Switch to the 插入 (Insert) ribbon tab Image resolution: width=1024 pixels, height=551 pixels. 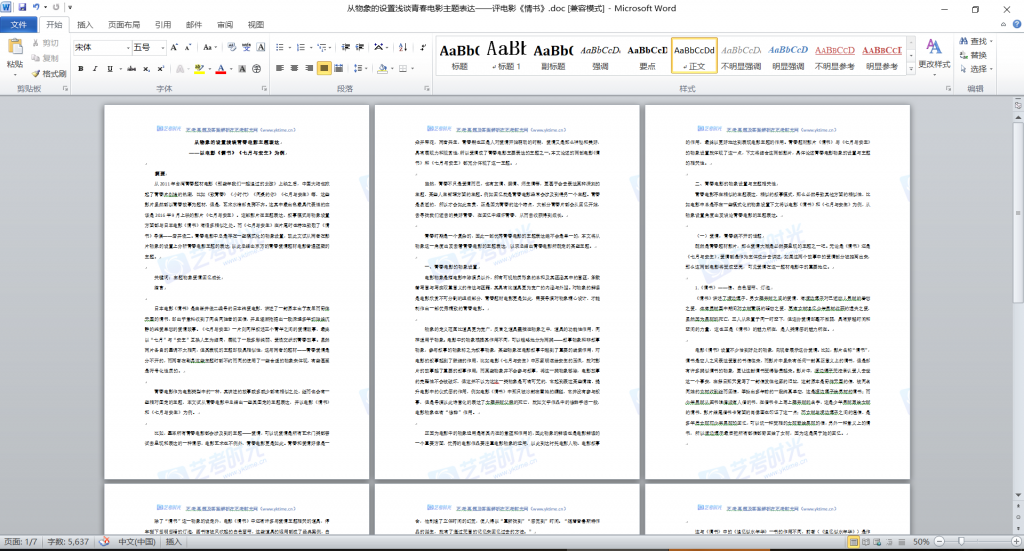86,25
